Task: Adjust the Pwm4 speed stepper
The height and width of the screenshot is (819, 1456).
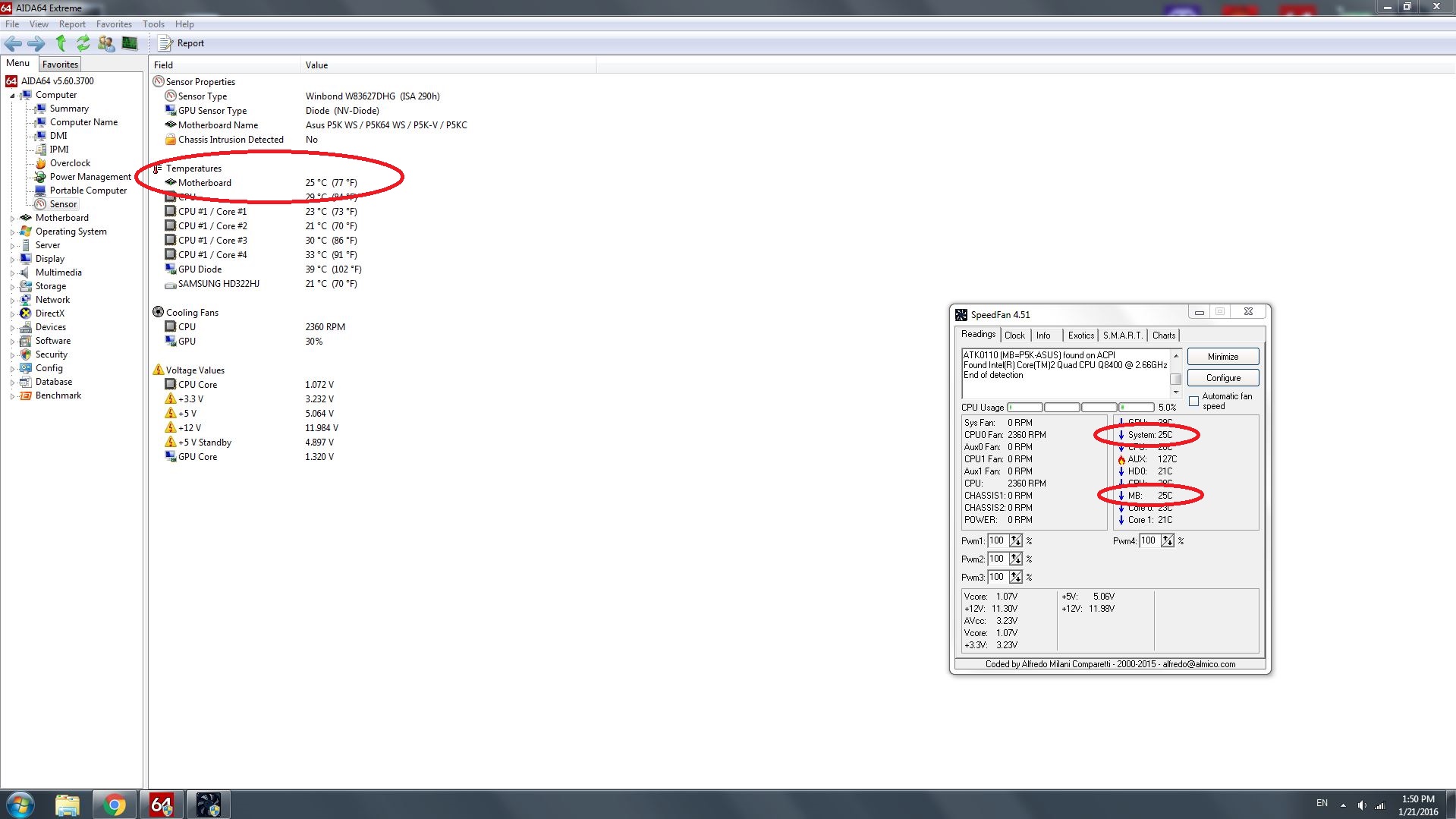Action: coord(1167,541)
